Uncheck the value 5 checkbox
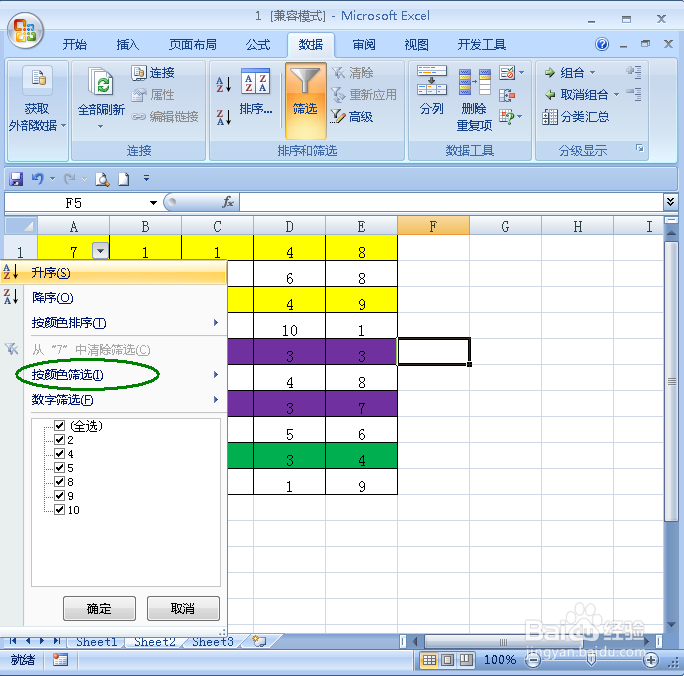Viewport: 684px width, 676px height. point(59,468)
